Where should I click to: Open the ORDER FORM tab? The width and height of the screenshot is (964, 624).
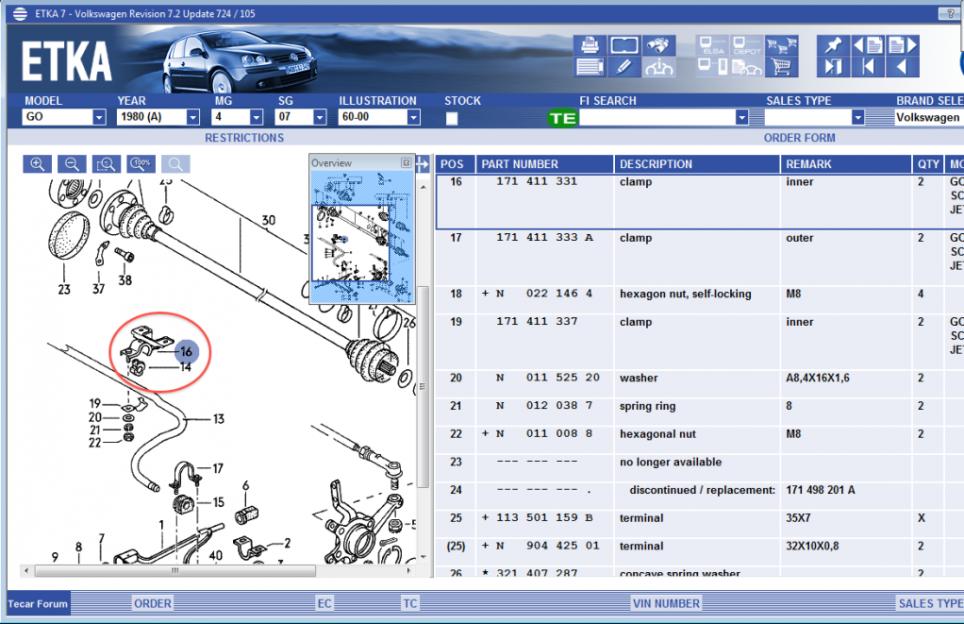[799, 138]
